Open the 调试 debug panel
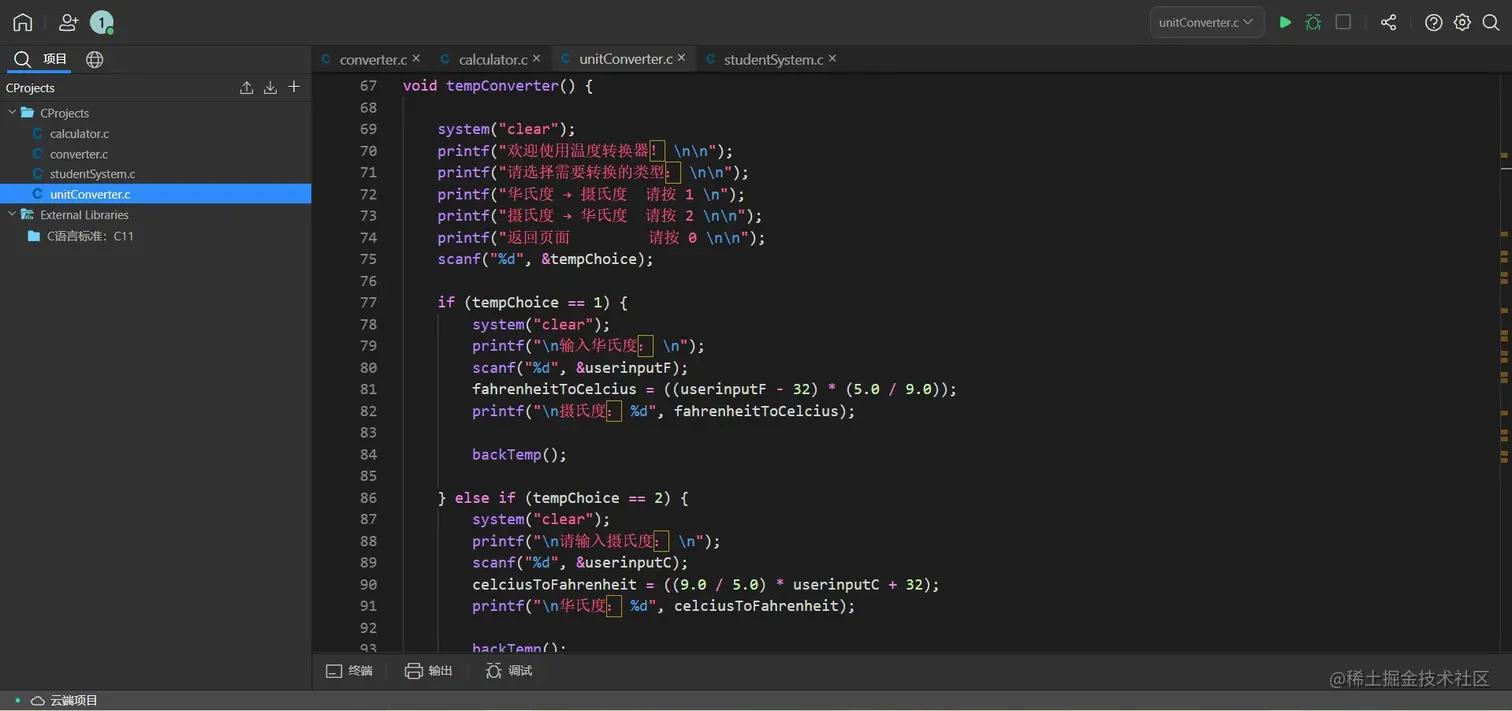This screenshot has height=711, width=1512. tap(508, 671)
